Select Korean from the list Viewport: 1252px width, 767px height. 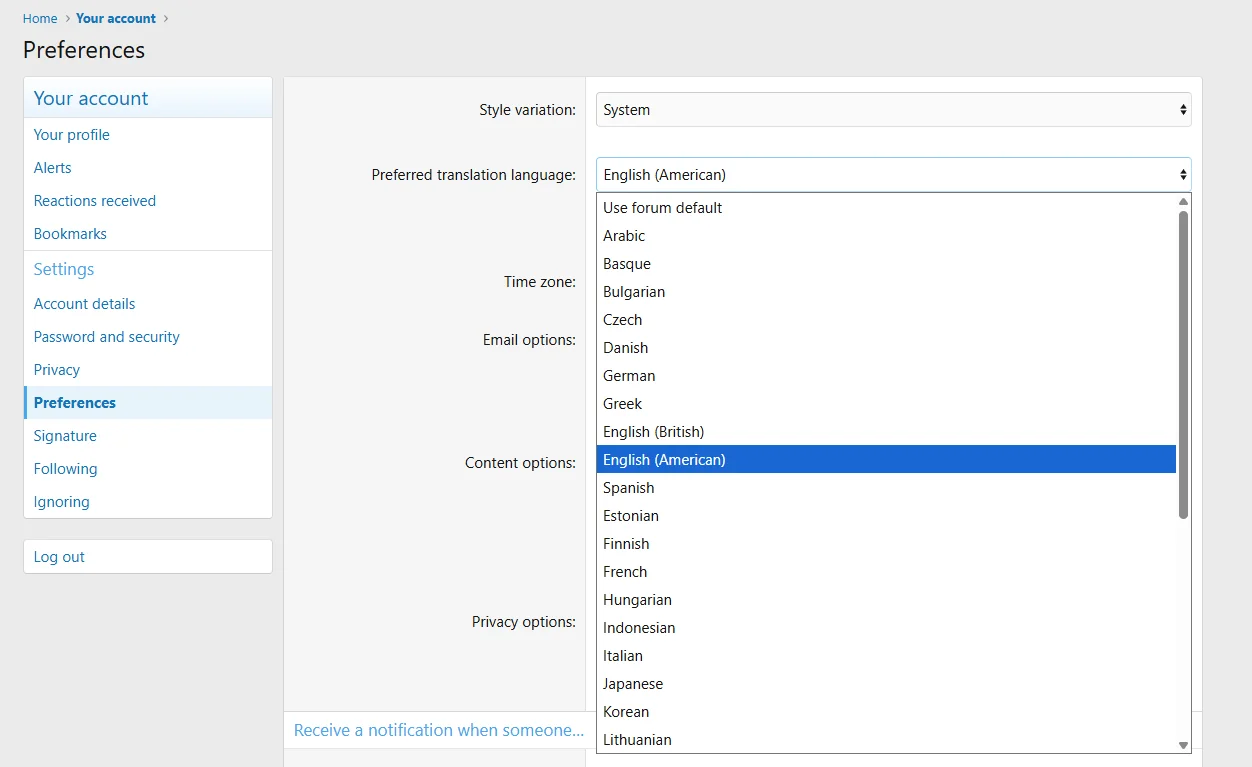point(886,712)
